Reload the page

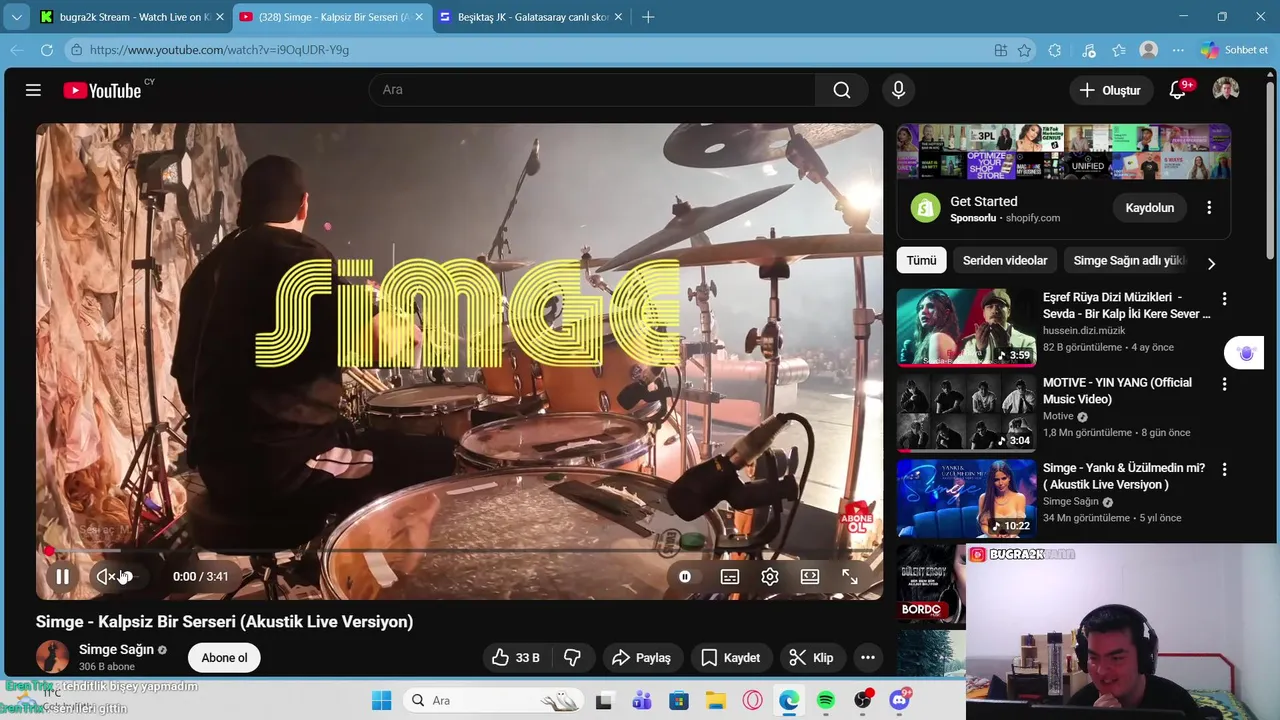tap(47, 50)
